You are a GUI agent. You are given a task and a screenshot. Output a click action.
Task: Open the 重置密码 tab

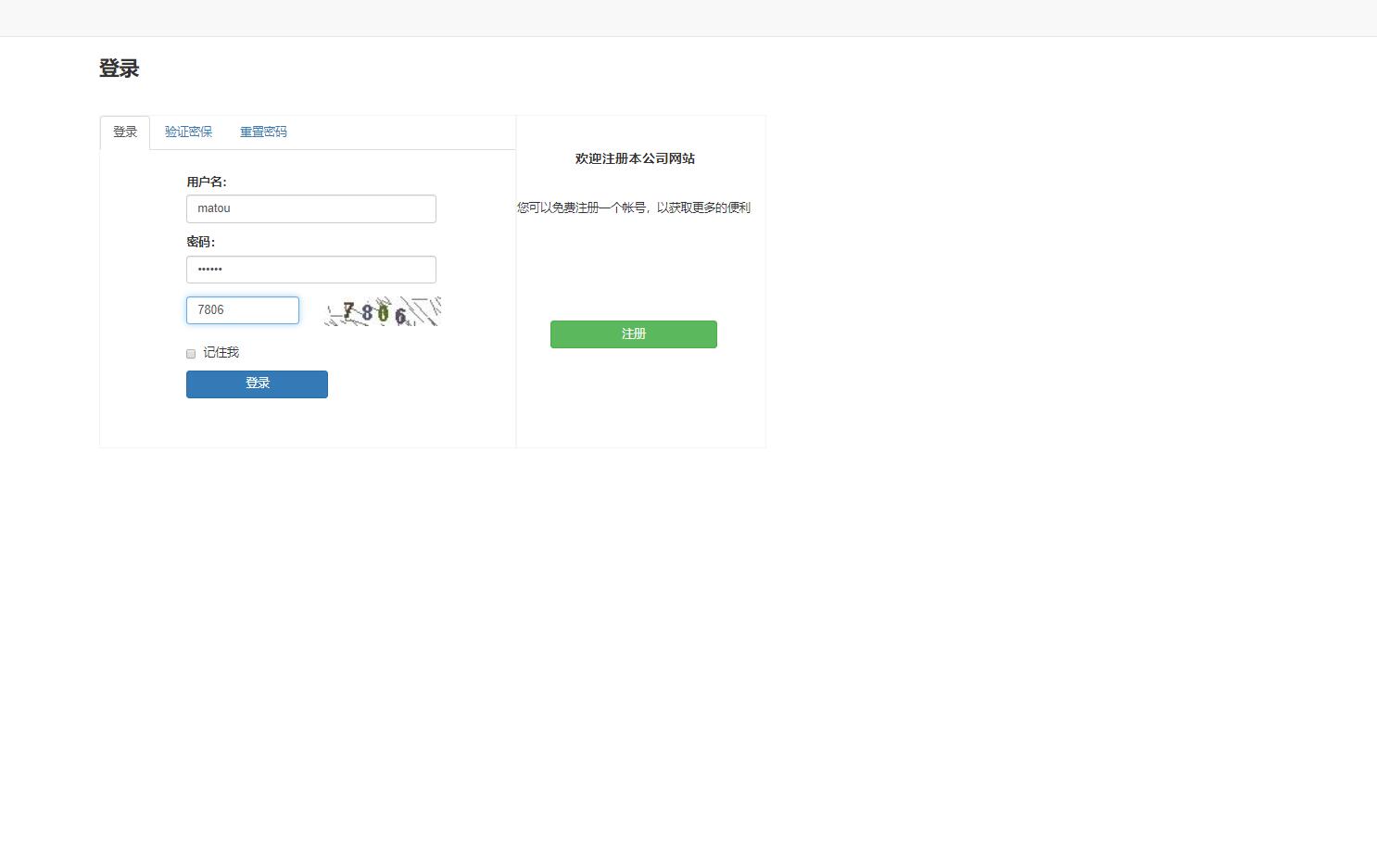[263, 132]
